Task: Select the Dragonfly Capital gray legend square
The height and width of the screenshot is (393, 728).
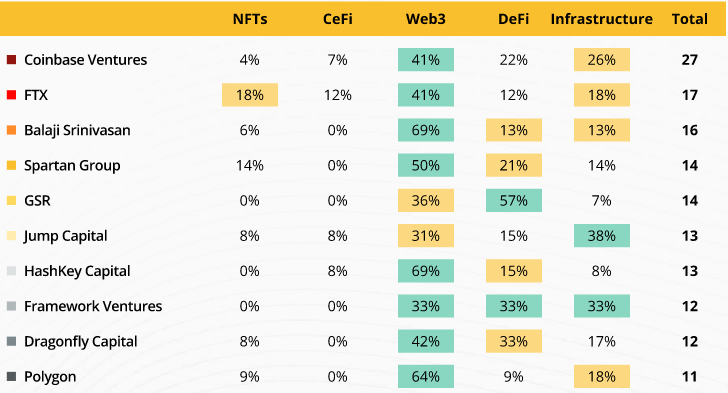Action: (x=12, y=341)
